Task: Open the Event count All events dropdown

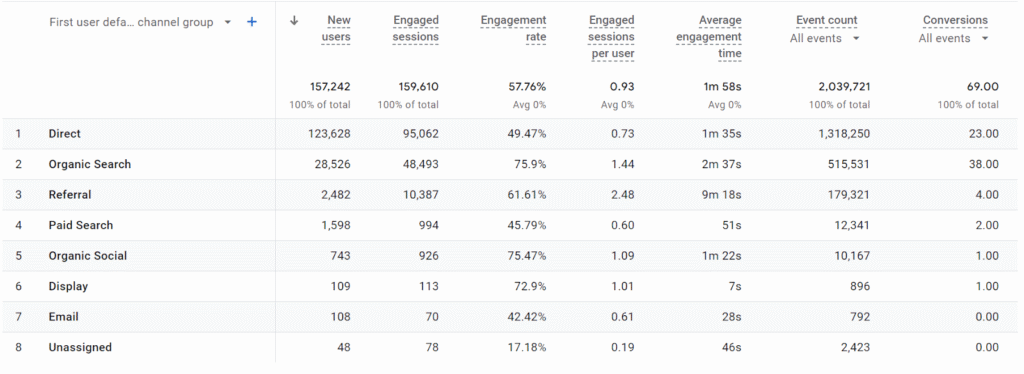Action: 824,39
